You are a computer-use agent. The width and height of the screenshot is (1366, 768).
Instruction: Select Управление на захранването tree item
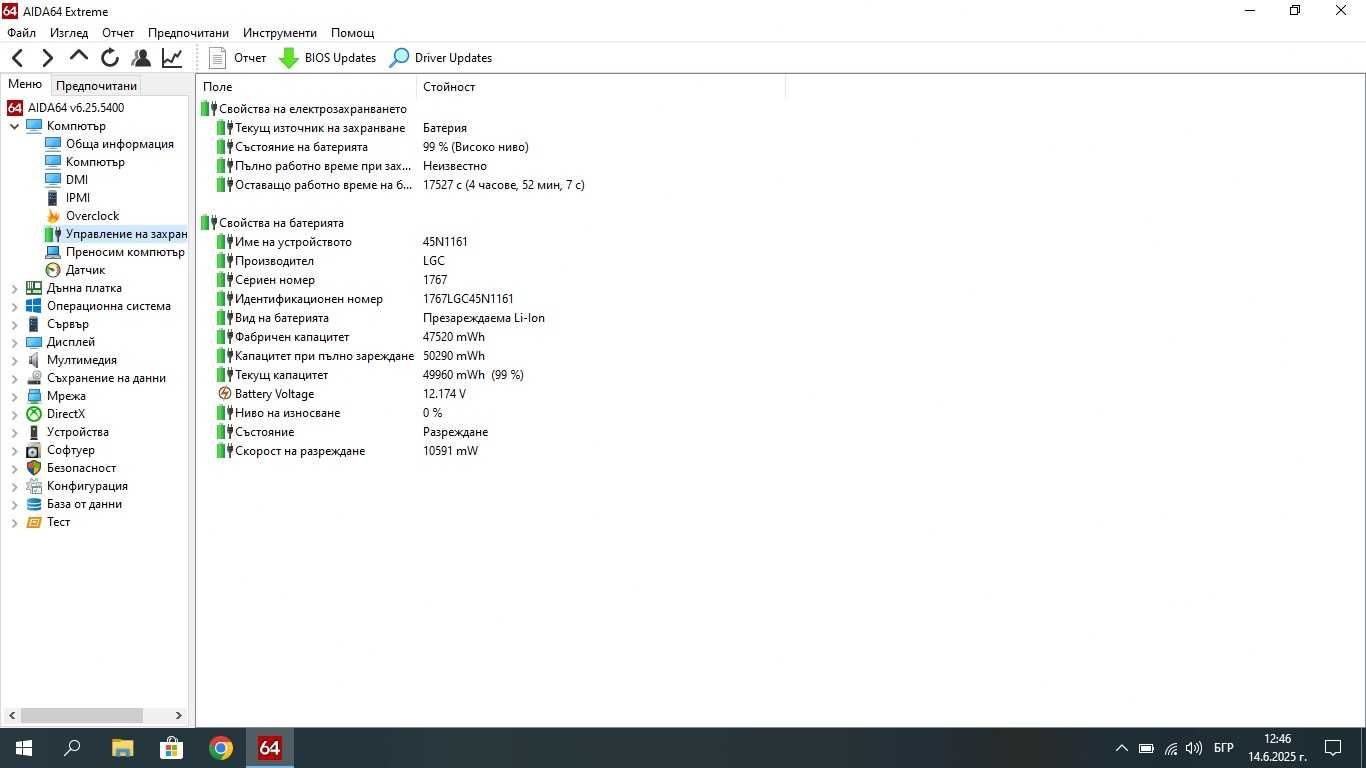pos(126,234)
